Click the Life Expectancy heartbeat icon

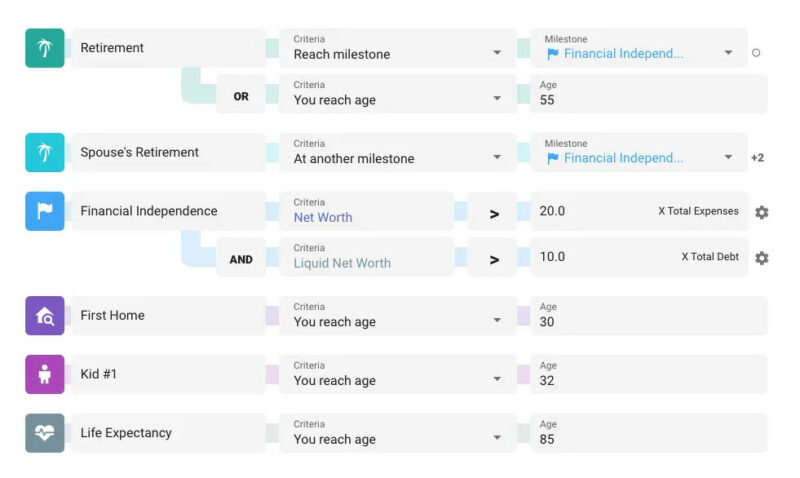pyautogui.click(x=44, y=433)
